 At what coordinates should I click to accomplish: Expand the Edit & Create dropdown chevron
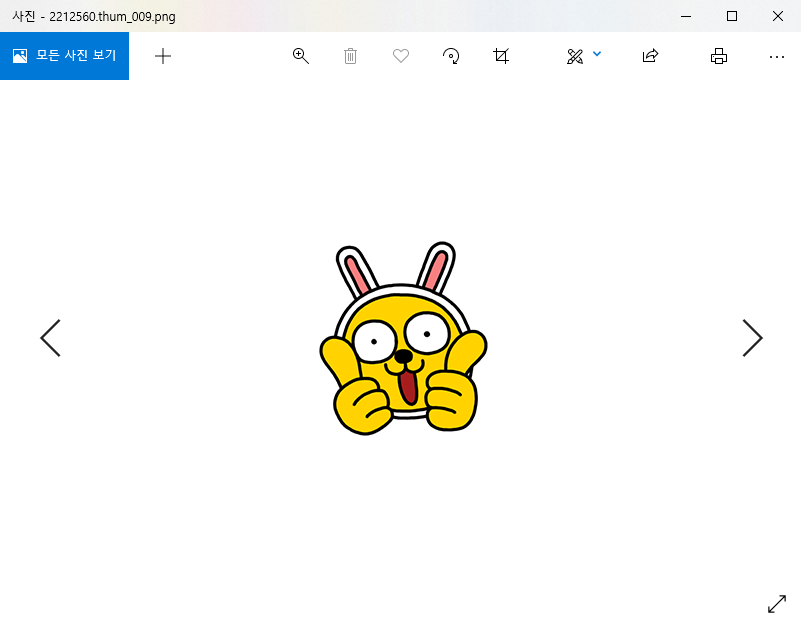click(597, 54)
